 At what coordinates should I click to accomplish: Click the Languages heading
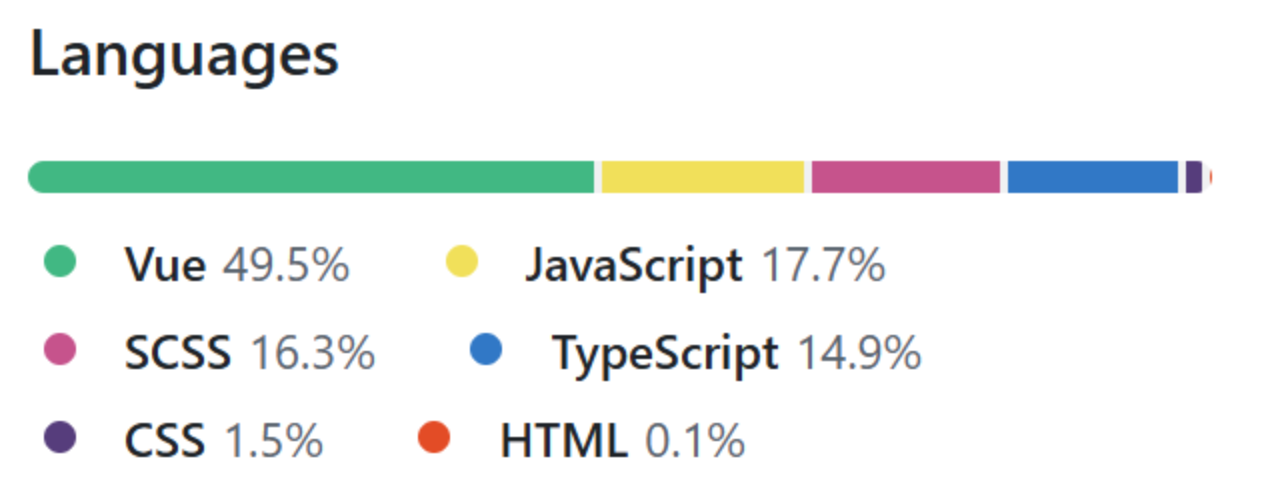pyautogui.click(x=185, y=55)
